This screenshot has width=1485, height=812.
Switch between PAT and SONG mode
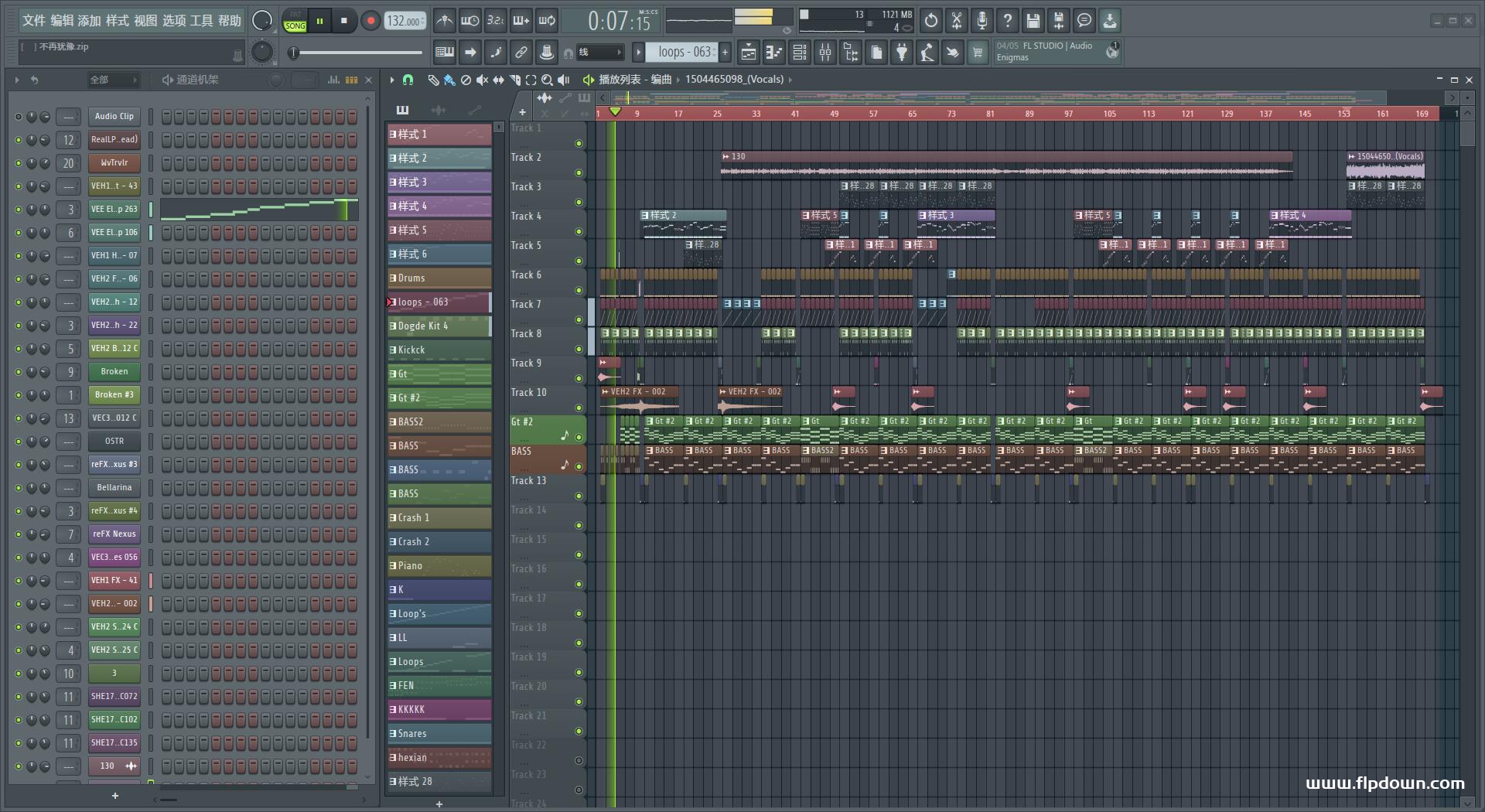coord(295,21)
